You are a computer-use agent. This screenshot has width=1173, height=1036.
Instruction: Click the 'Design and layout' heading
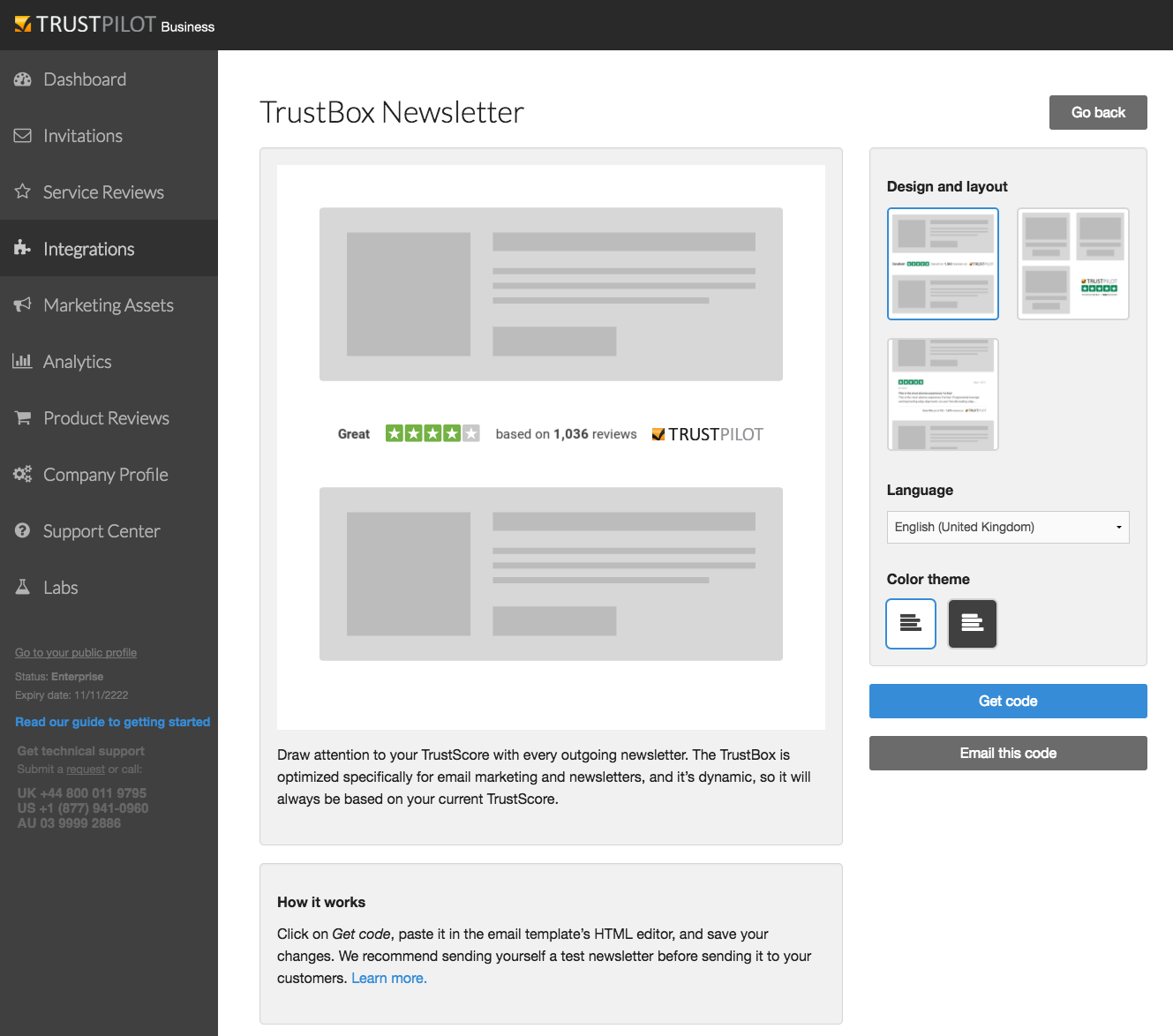pyautogui.click(x=947, y=186)
